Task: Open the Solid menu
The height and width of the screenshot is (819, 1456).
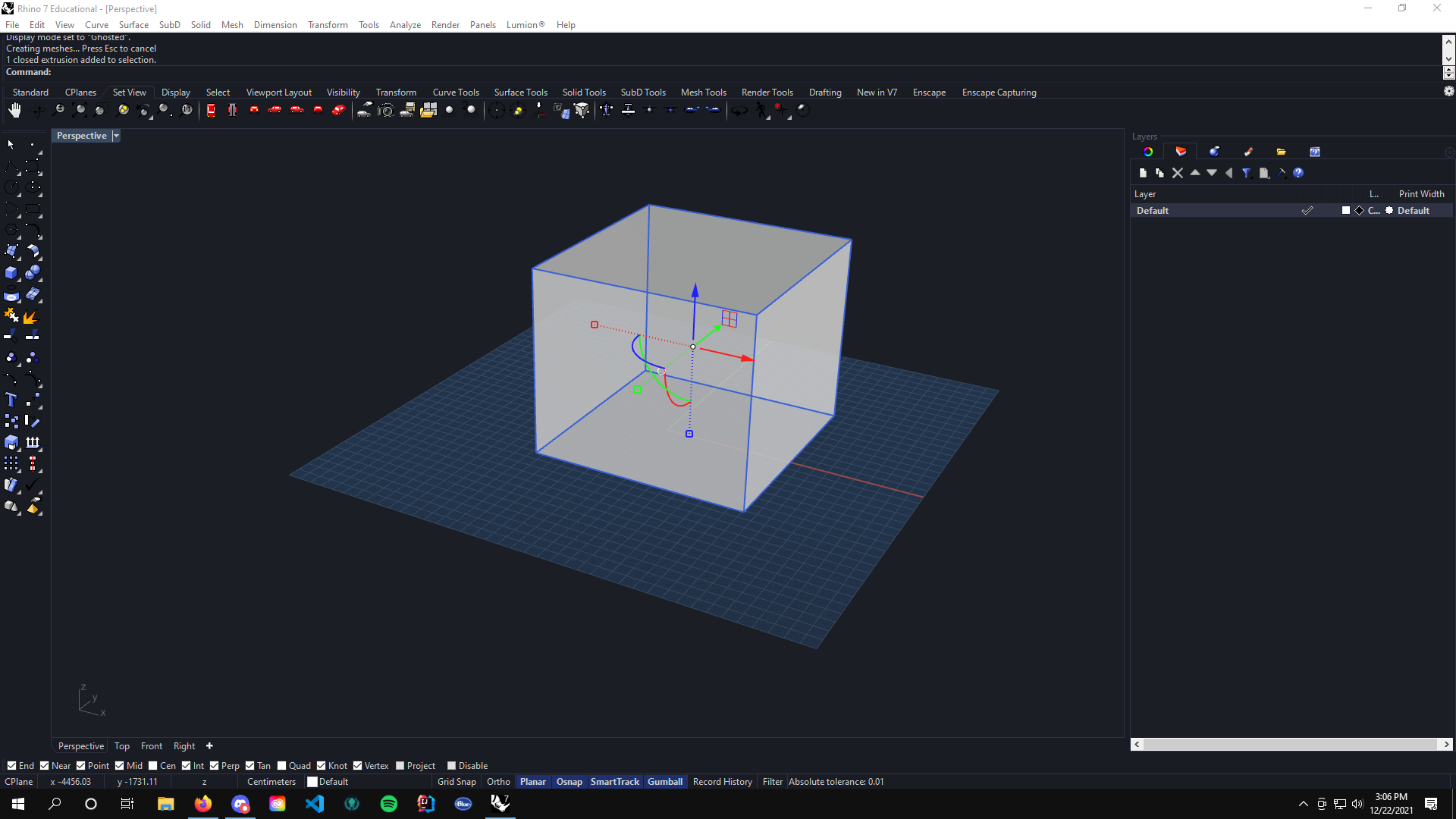Action: click(x=200, y=25)
